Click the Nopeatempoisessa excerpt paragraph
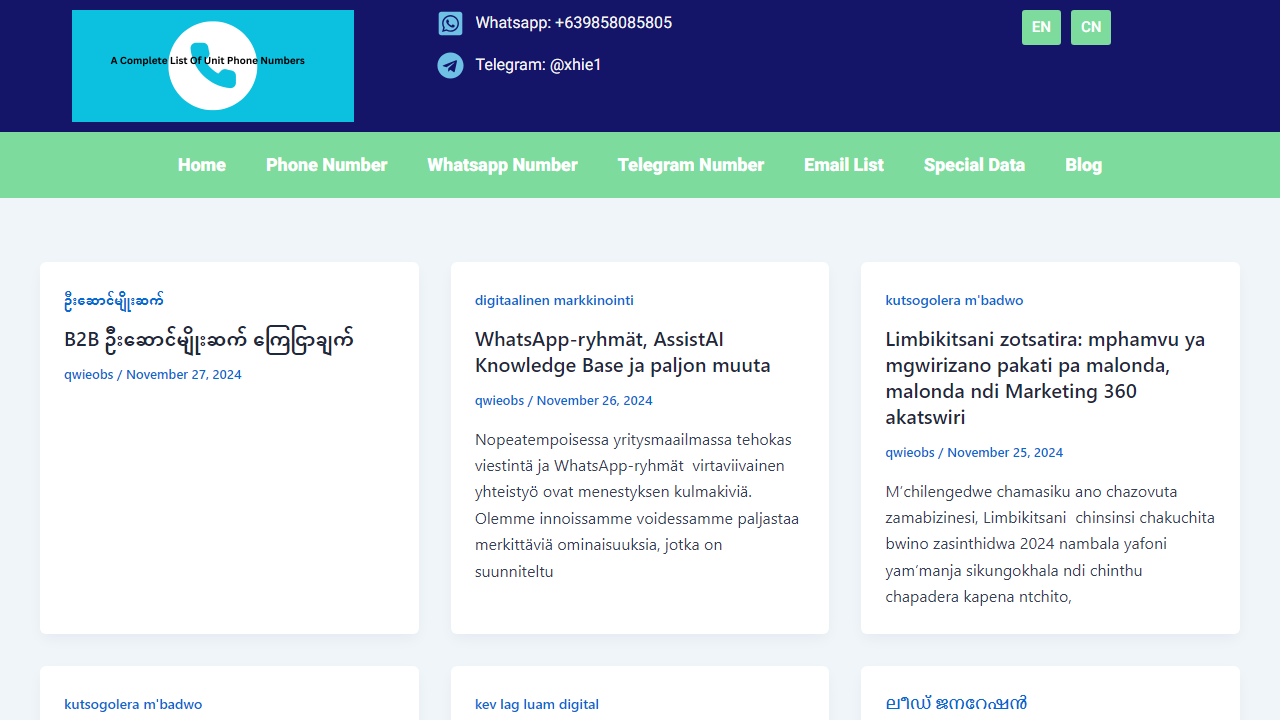The height and width of the screenshot is (720, 1280). 637,505
